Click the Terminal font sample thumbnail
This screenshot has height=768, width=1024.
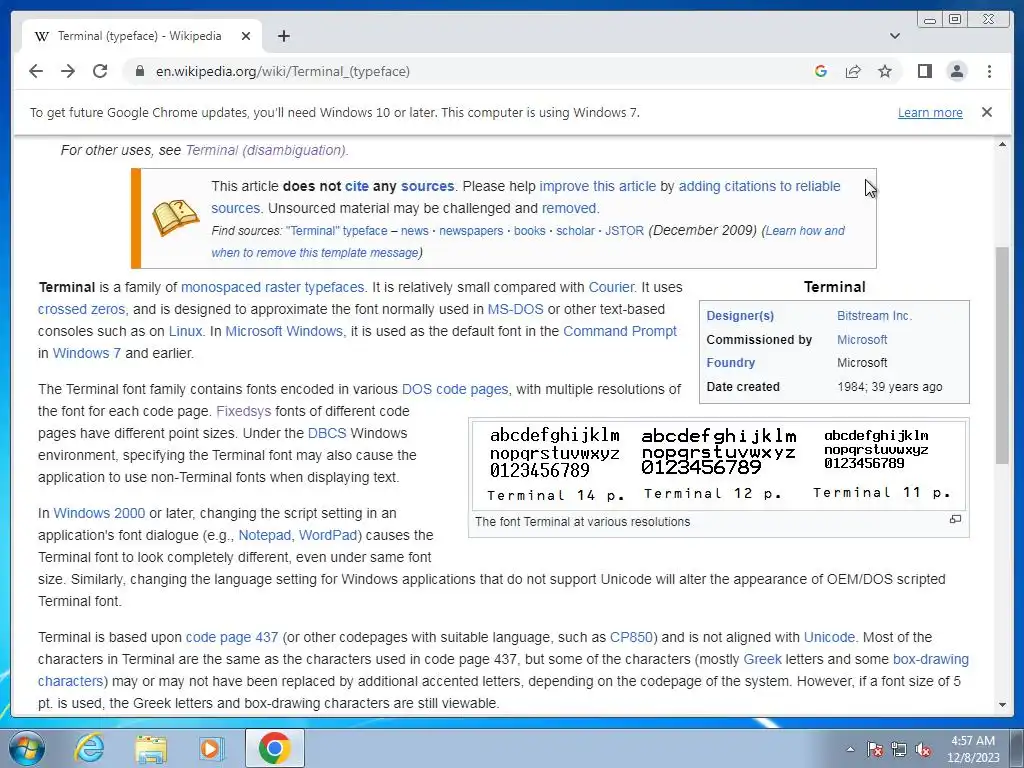tap(718, 465)
